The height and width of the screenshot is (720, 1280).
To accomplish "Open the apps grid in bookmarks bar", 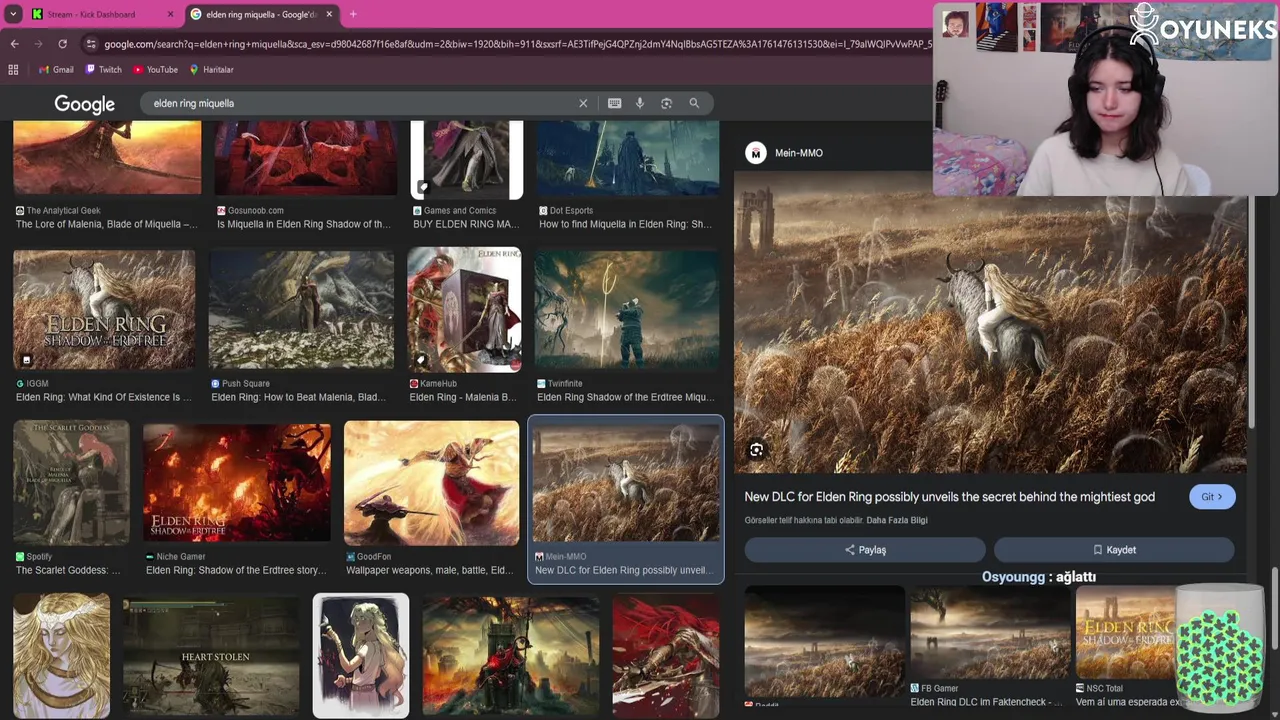I will [13, 70].
